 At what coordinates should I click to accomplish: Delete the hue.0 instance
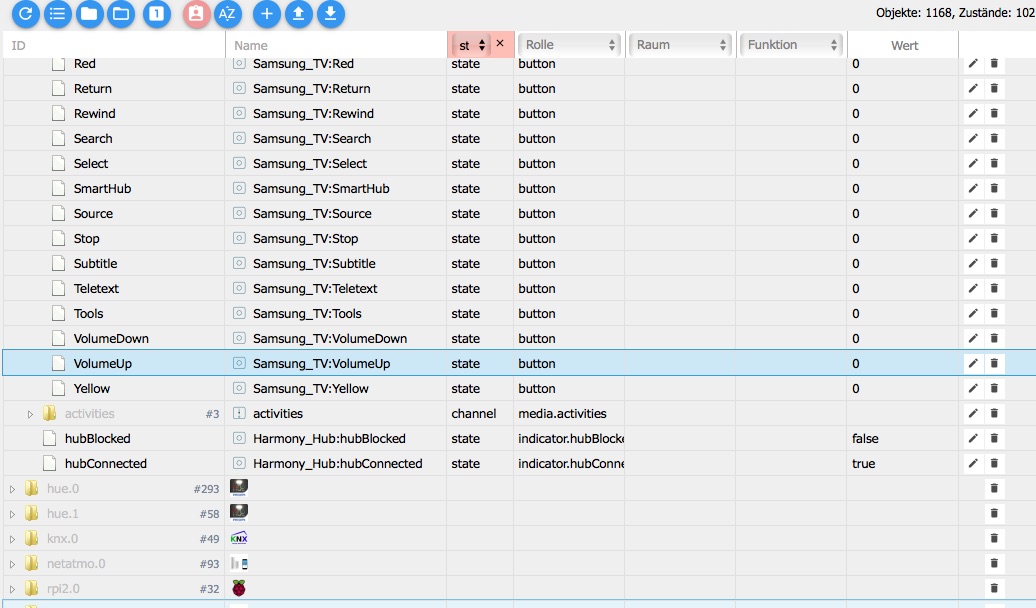(x=994, y=488)
